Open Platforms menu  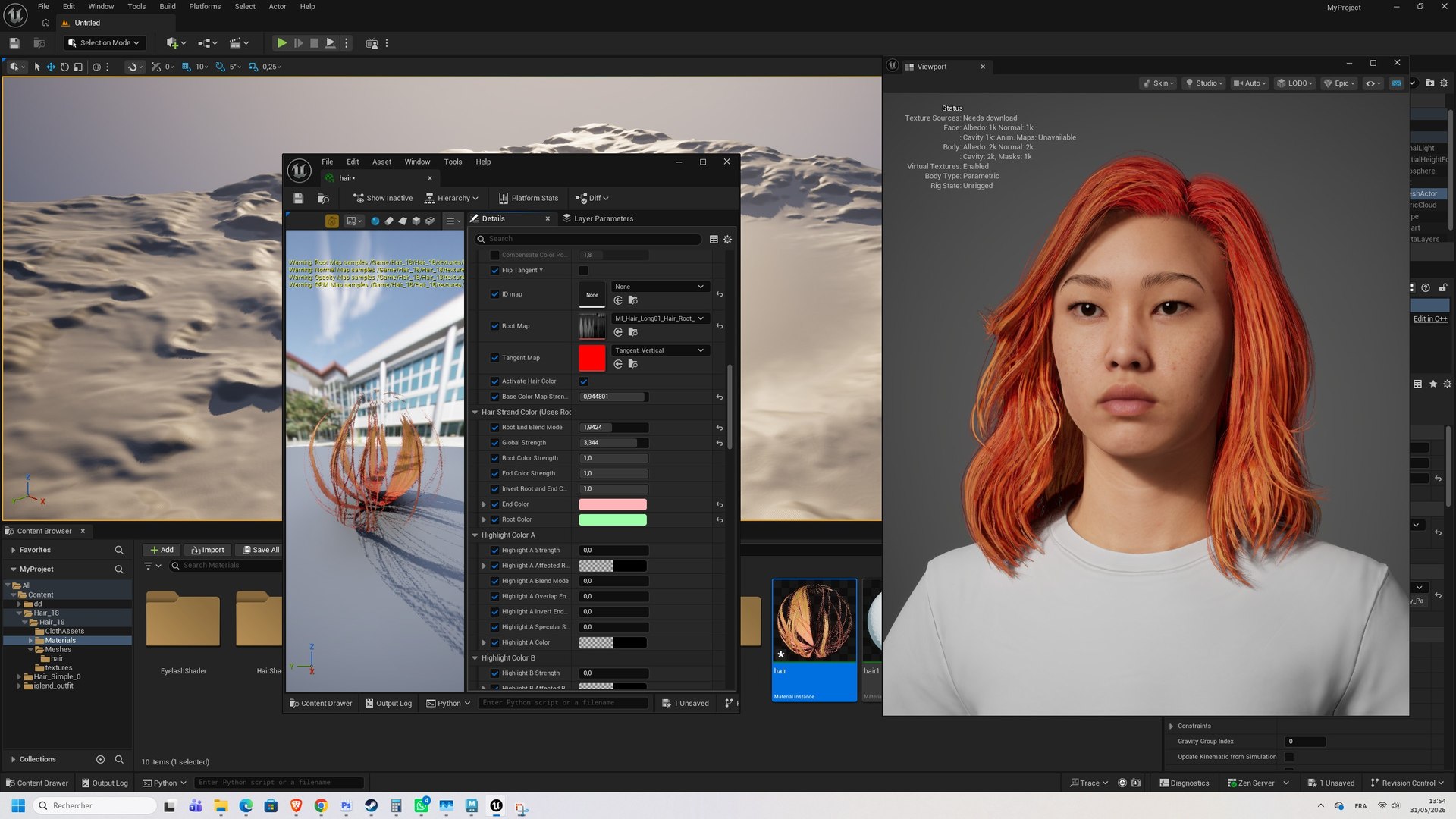click(205, 6)
